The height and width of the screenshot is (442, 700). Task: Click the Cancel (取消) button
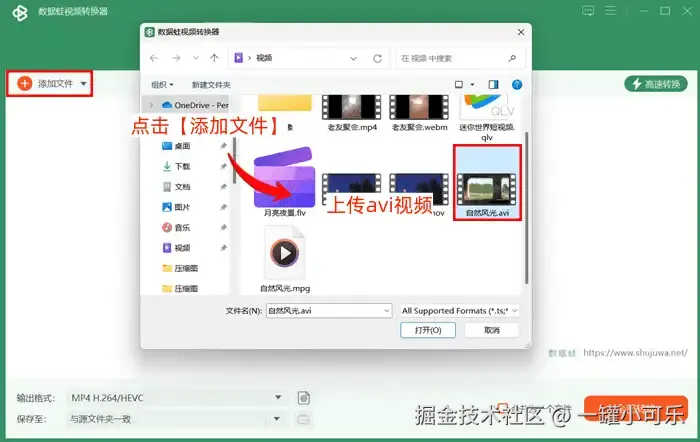click(x=492, y=330)
